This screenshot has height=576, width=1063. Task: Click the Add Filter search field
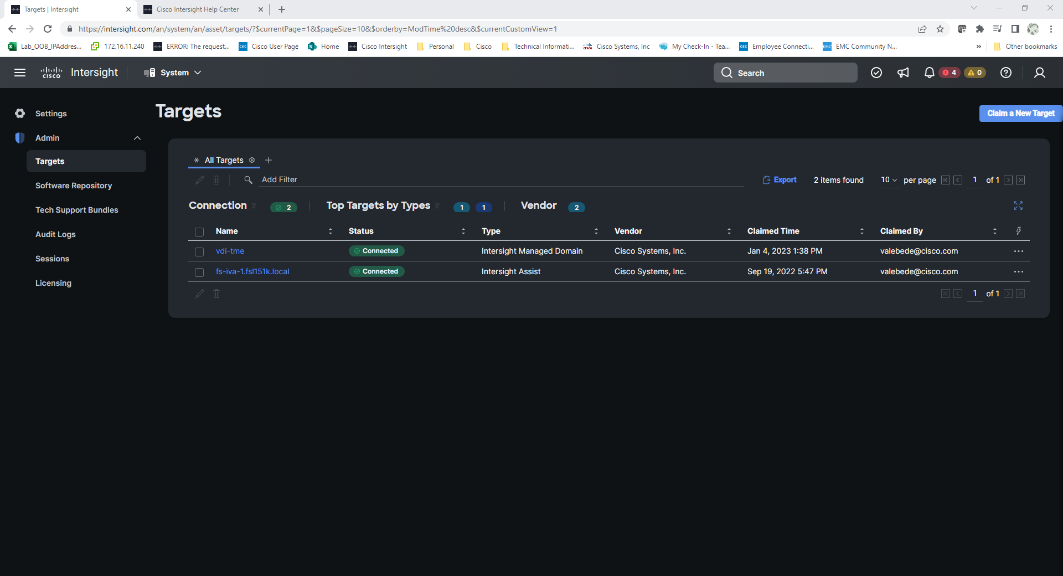[502, 180]
